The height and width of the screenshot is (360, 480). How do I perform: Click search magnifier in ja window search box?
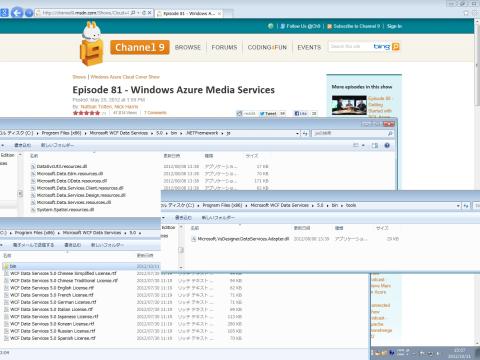coord(390,133)
